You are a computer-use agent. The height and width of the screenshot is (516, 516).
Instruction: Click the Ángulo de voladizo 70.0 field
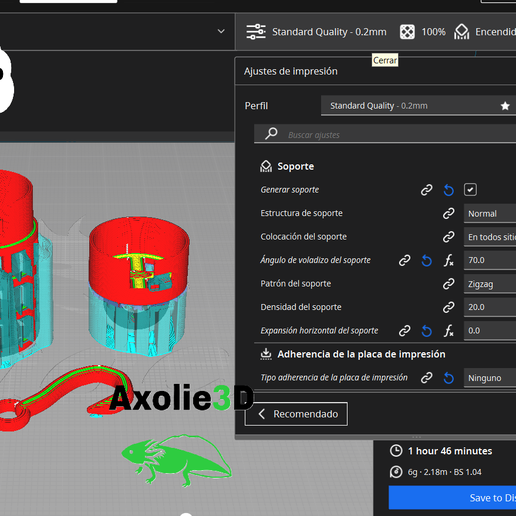tap(490, 260)
